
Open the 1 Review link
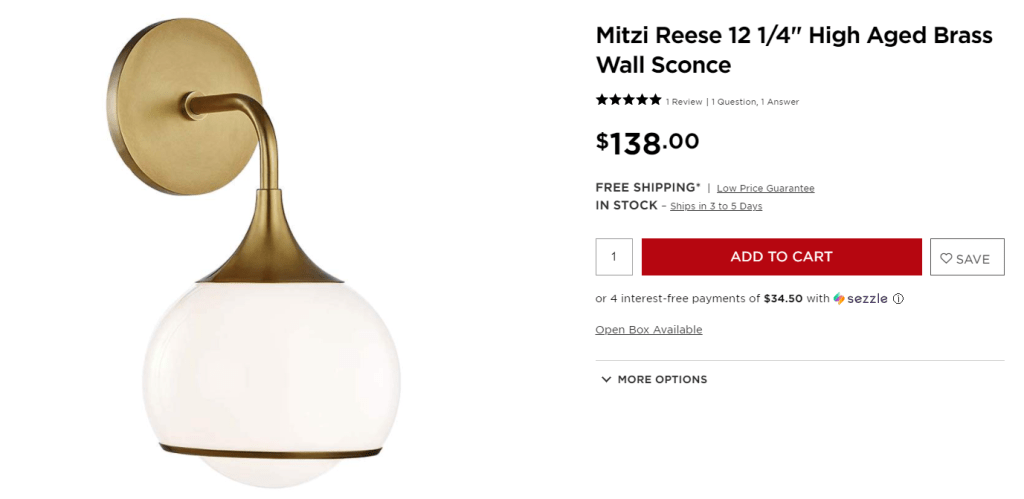(684, 102)
